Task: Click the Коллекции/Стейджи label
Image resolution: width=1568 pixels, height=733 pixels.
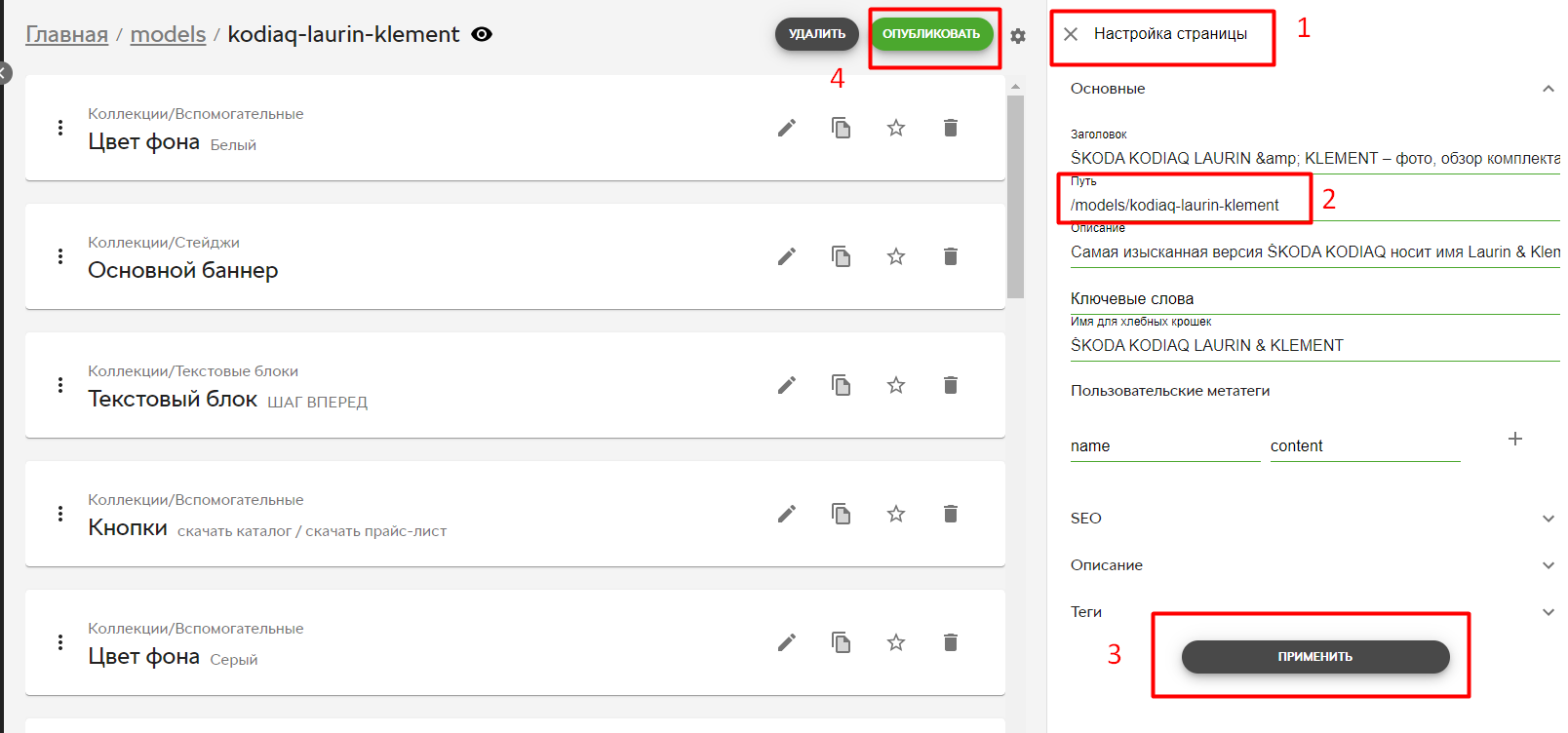Action: click(164, 243)
